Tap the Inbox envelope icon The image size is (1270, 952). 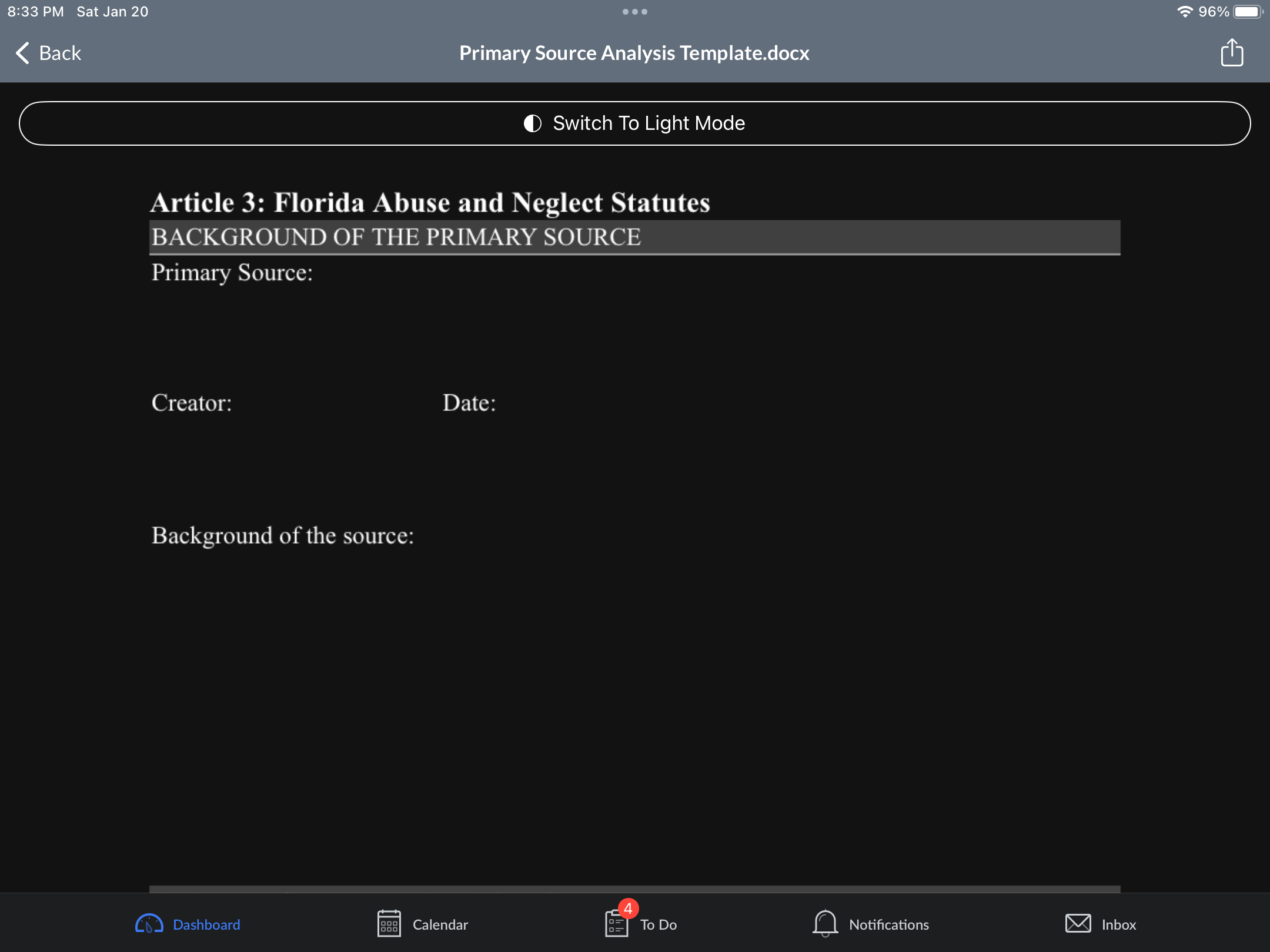[x=1078, y=924]
